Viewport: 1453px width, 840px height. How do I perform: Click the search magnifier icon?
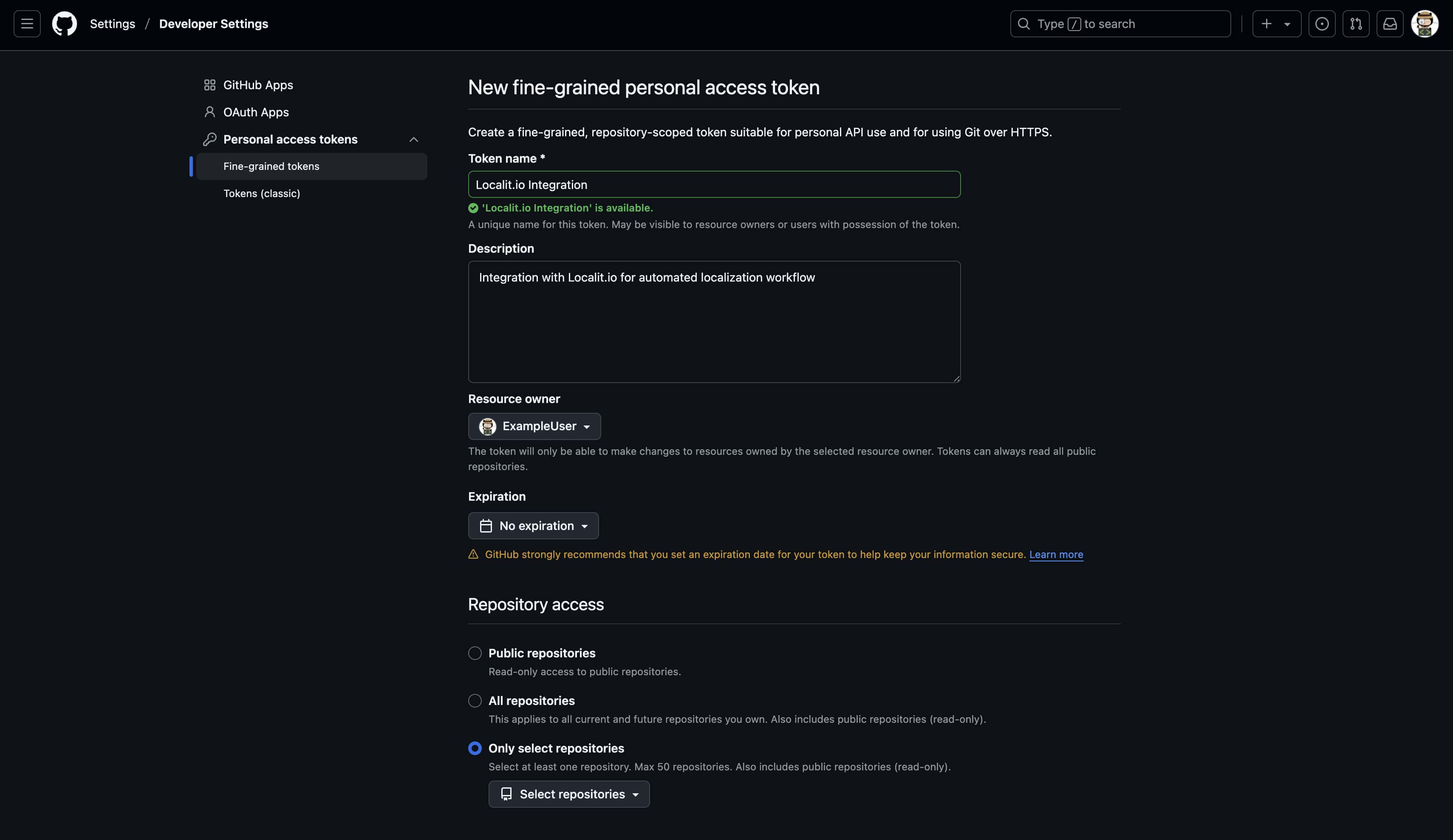pyautogui.click(x=1023, y=24)
